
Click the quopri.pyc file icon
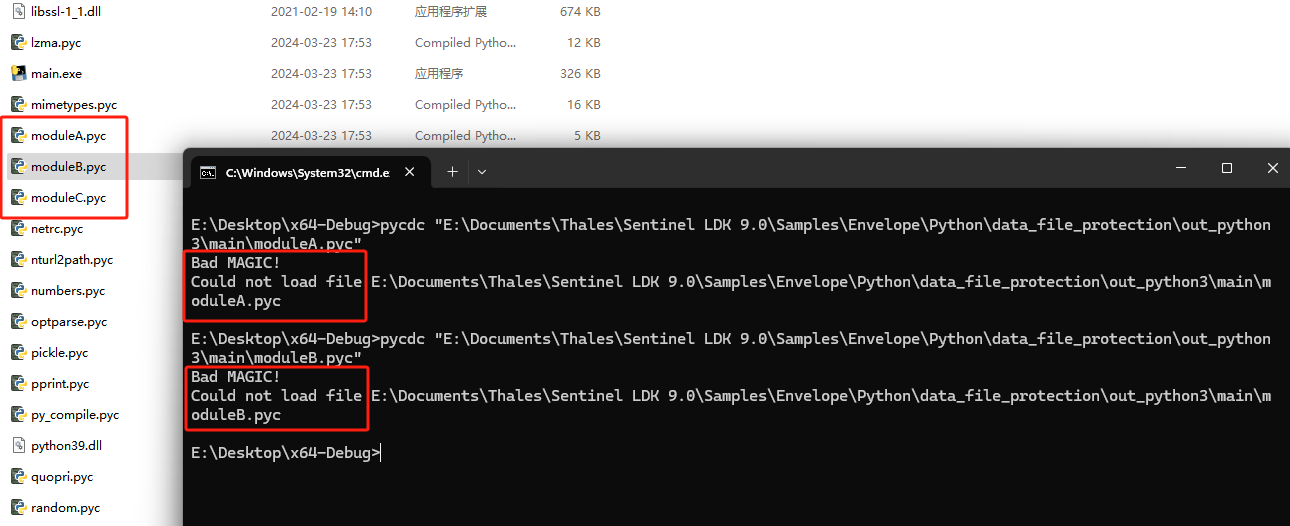(18, 476)
